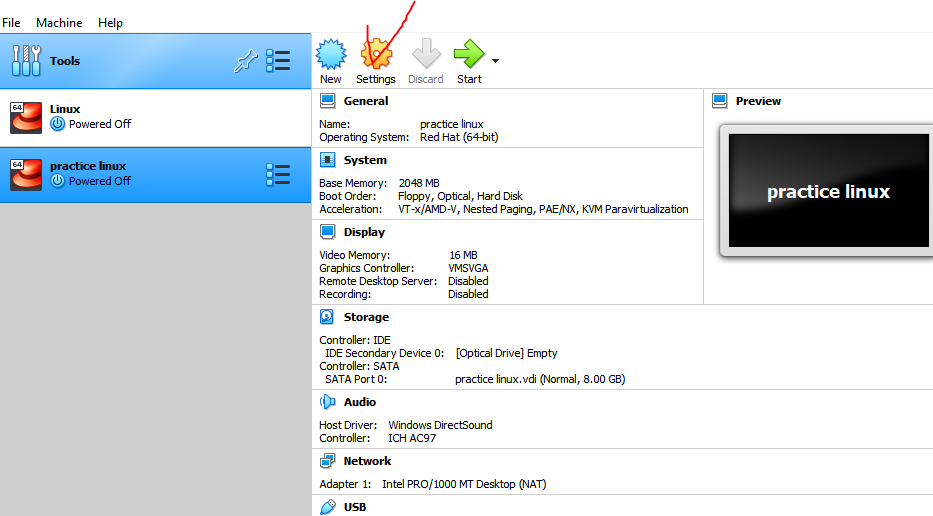The height and width of the screenshot is (516, 933).
Task: Click the 'VMSVGA' graphics controller value
Action: [x=468, y=268]
